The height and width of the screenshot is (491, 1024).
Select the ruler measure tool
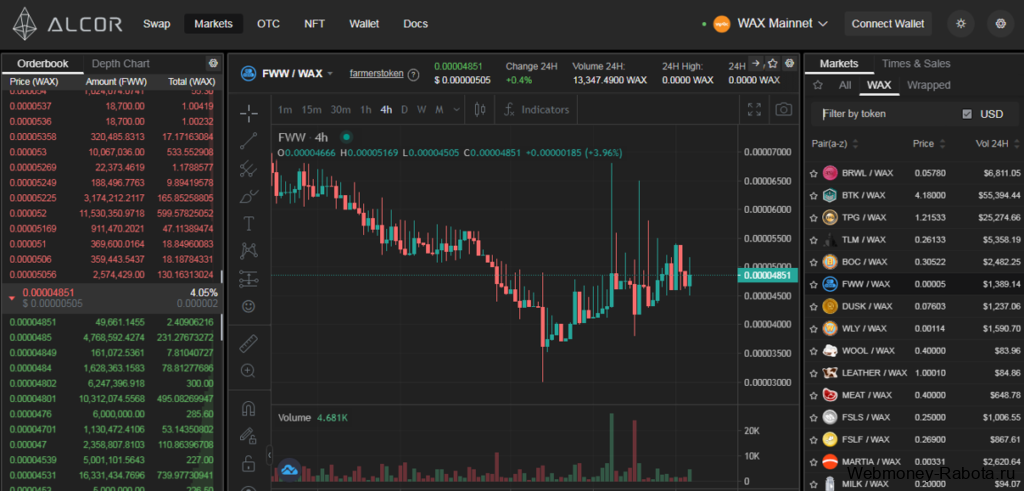[248, 343]
